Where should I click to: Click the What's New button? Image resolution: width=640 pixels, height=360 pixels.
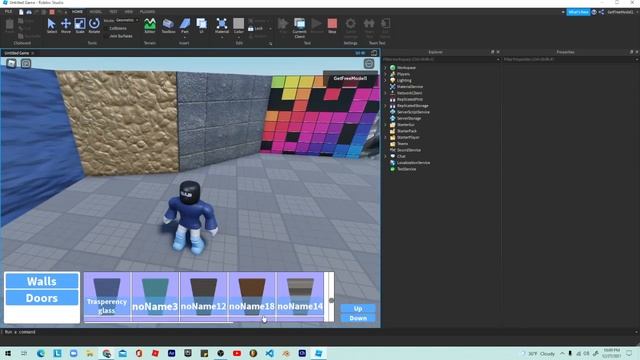pyautogui.click(x=578, y=12)
